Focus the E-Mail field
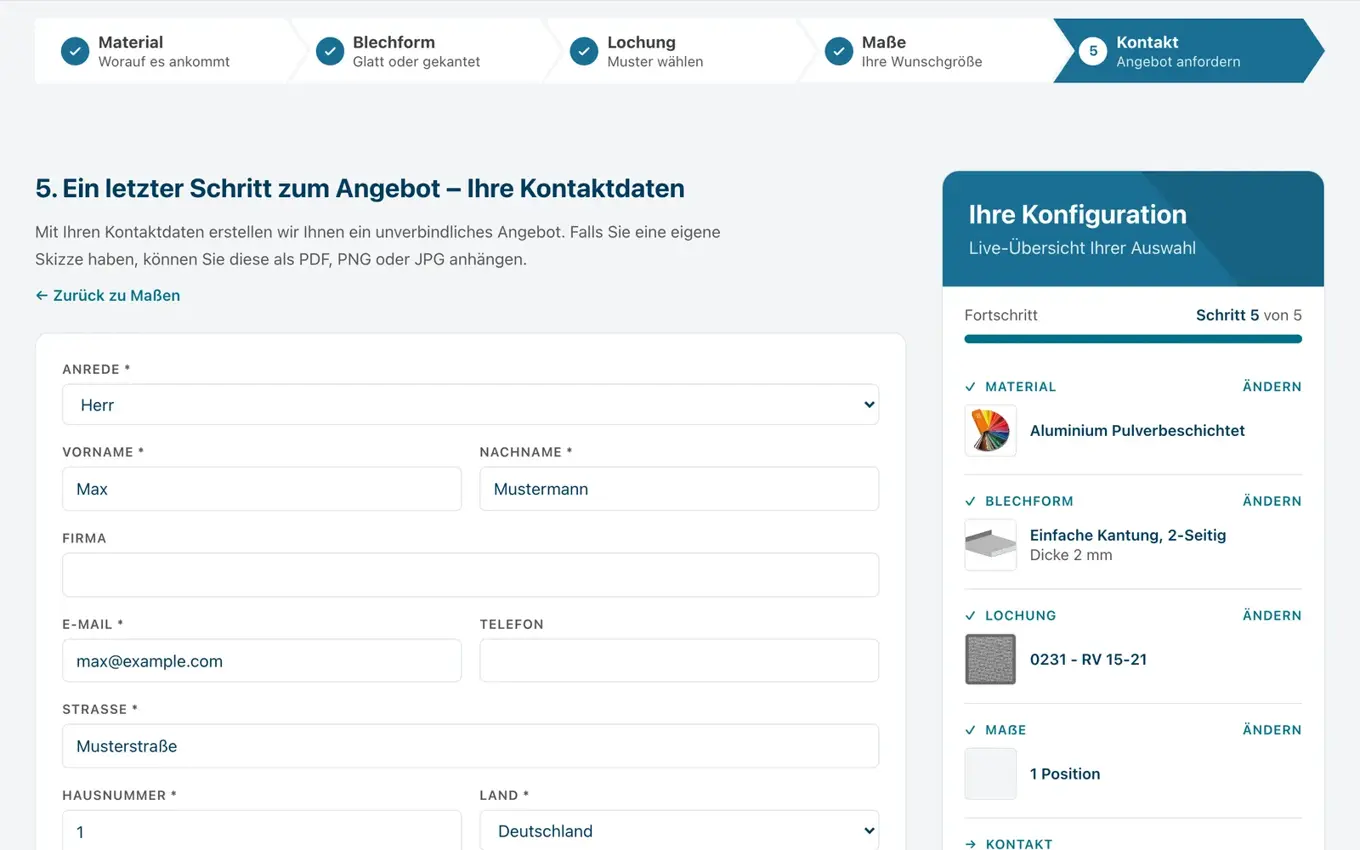The width and height of the screenshot is (1360, 850). (262, 661)
